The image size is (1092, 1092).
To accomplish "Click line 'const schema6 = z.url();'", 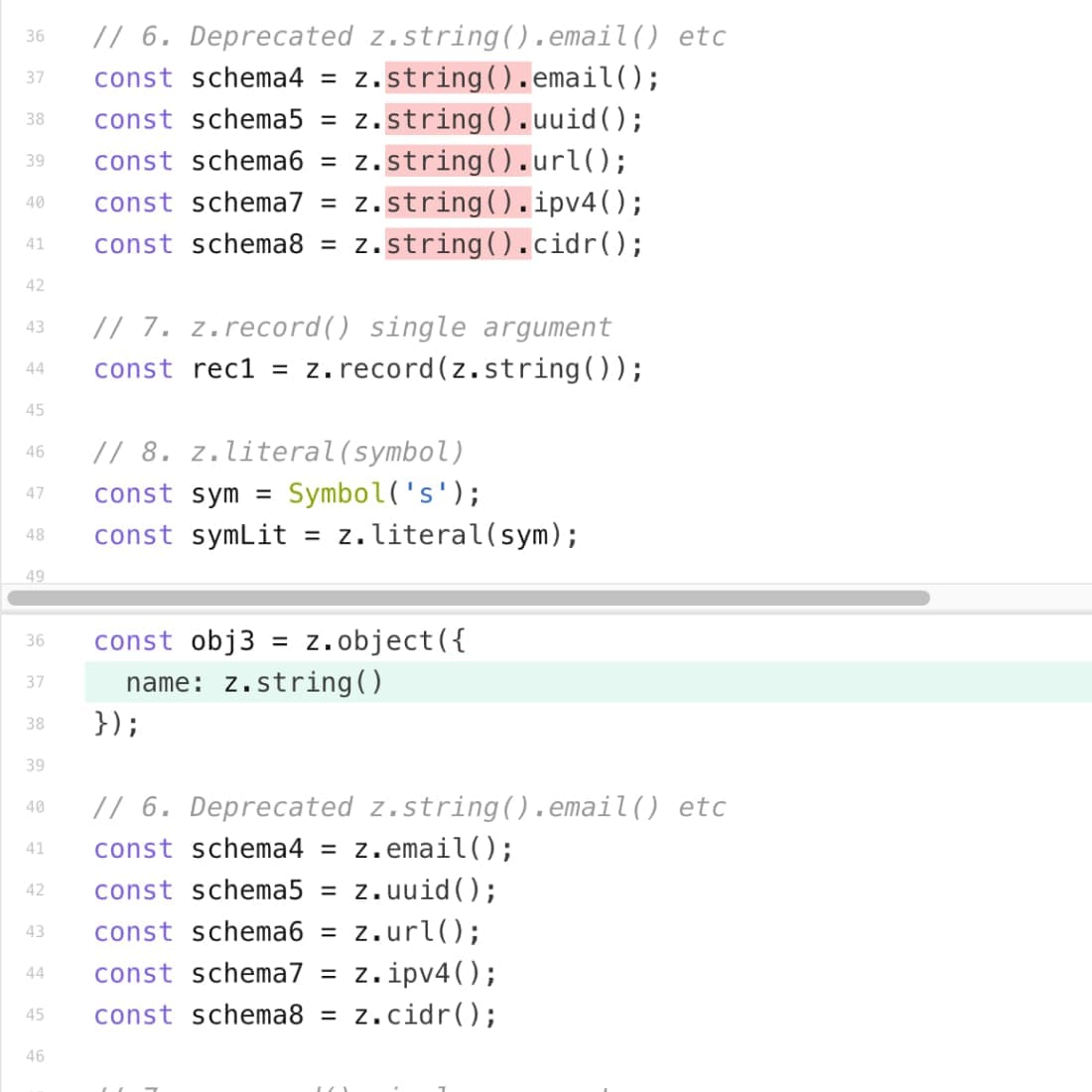I will coord(287,932).
